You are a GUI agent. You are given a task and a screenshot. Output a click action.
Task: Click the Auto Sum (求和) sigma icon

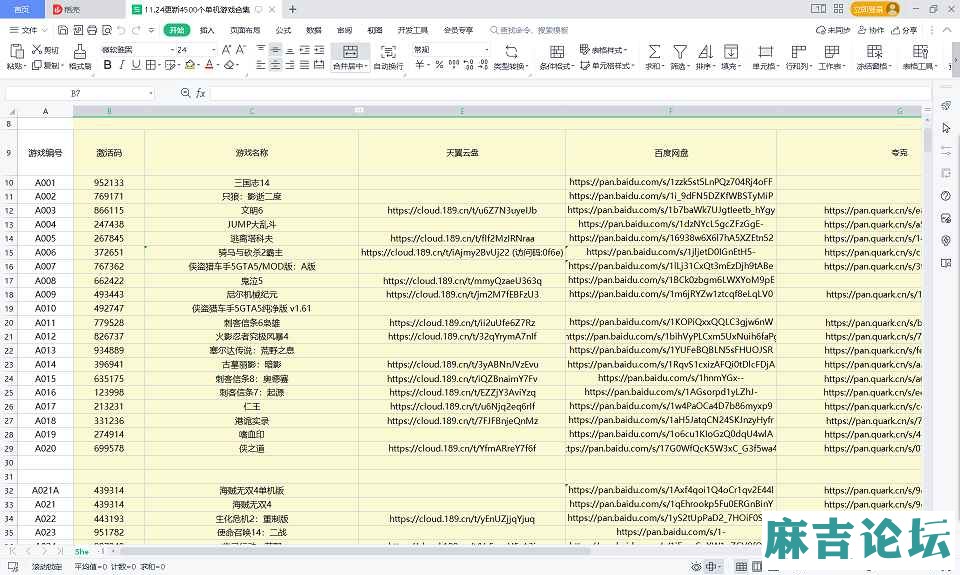654,51
